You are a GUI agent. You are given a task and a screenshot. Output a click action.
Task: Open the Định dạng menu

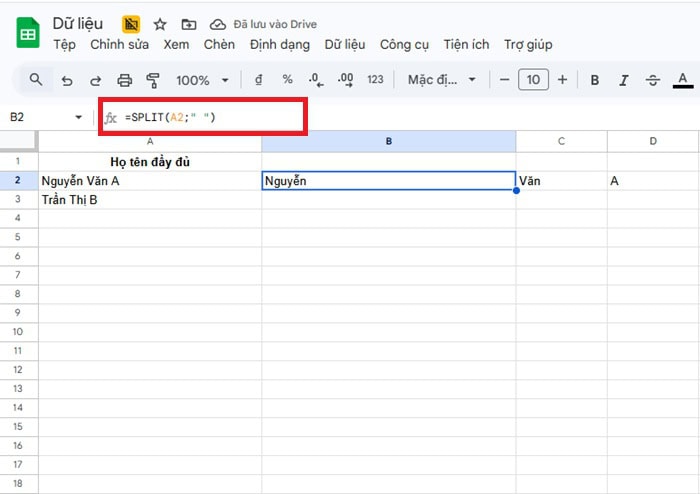click(279, 45)
